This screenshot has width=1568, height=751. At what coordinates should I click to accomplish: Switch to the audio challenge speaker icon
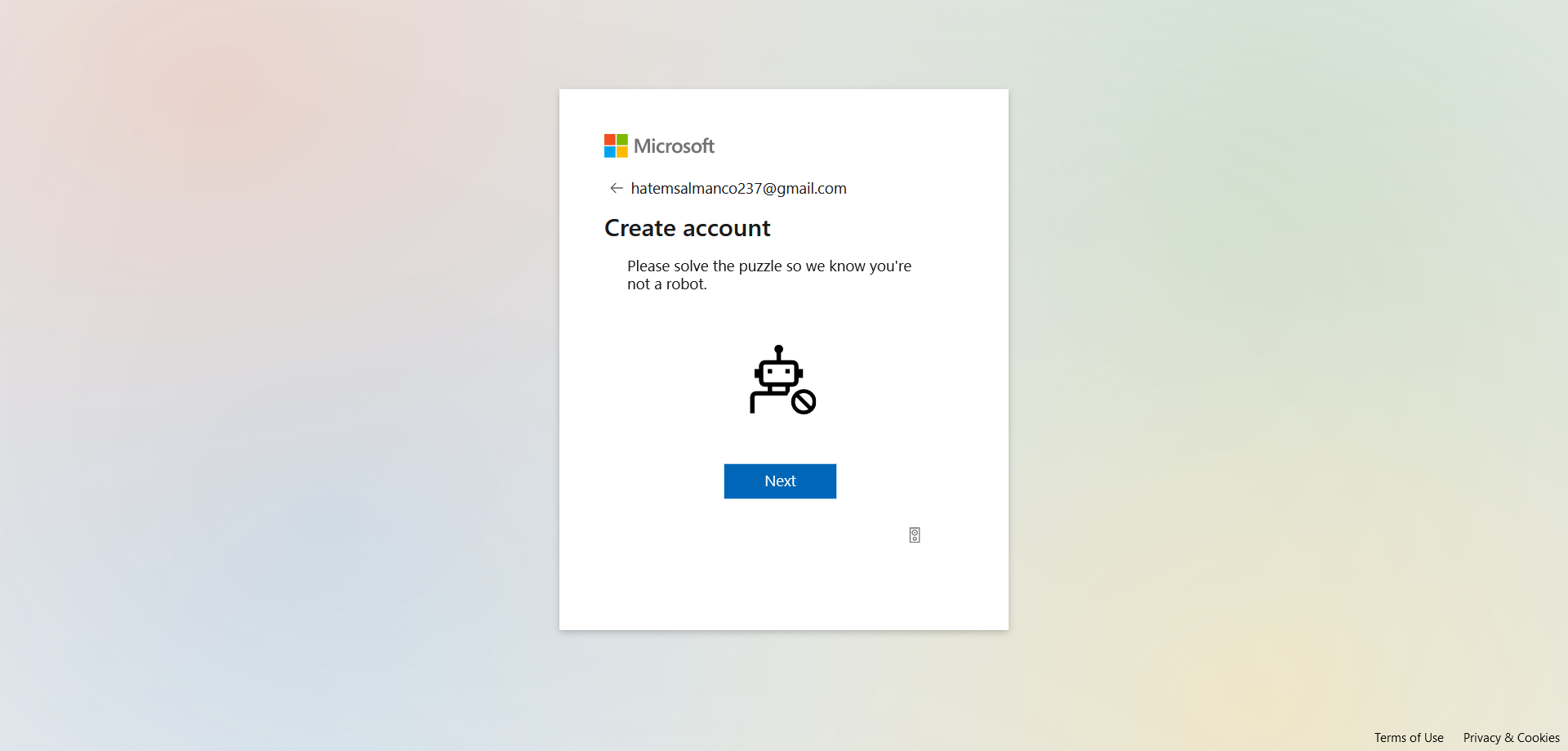[x=915, y=535]
